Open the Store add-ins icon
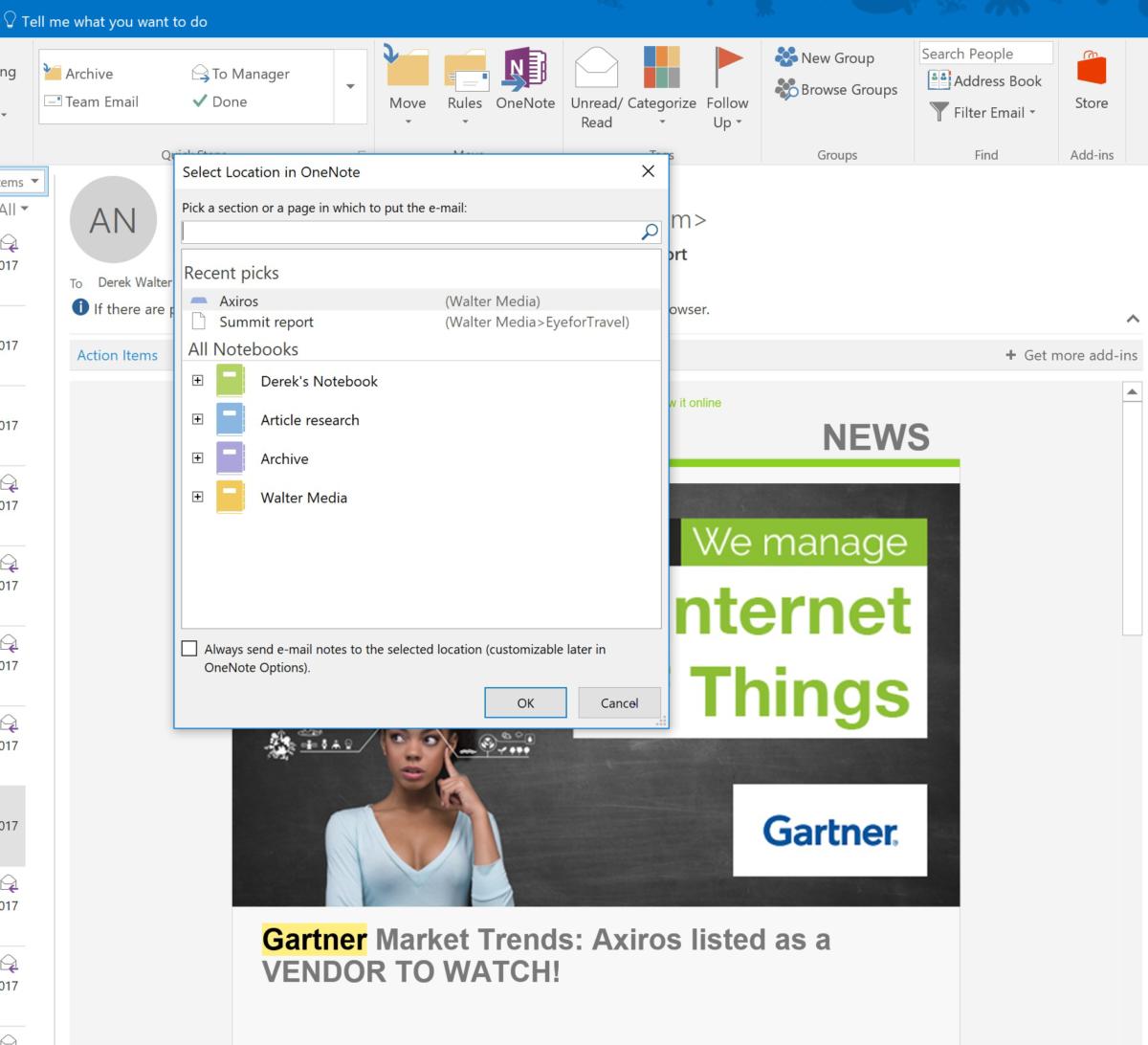1148x1045 pixels. [x=1092, y=68]
